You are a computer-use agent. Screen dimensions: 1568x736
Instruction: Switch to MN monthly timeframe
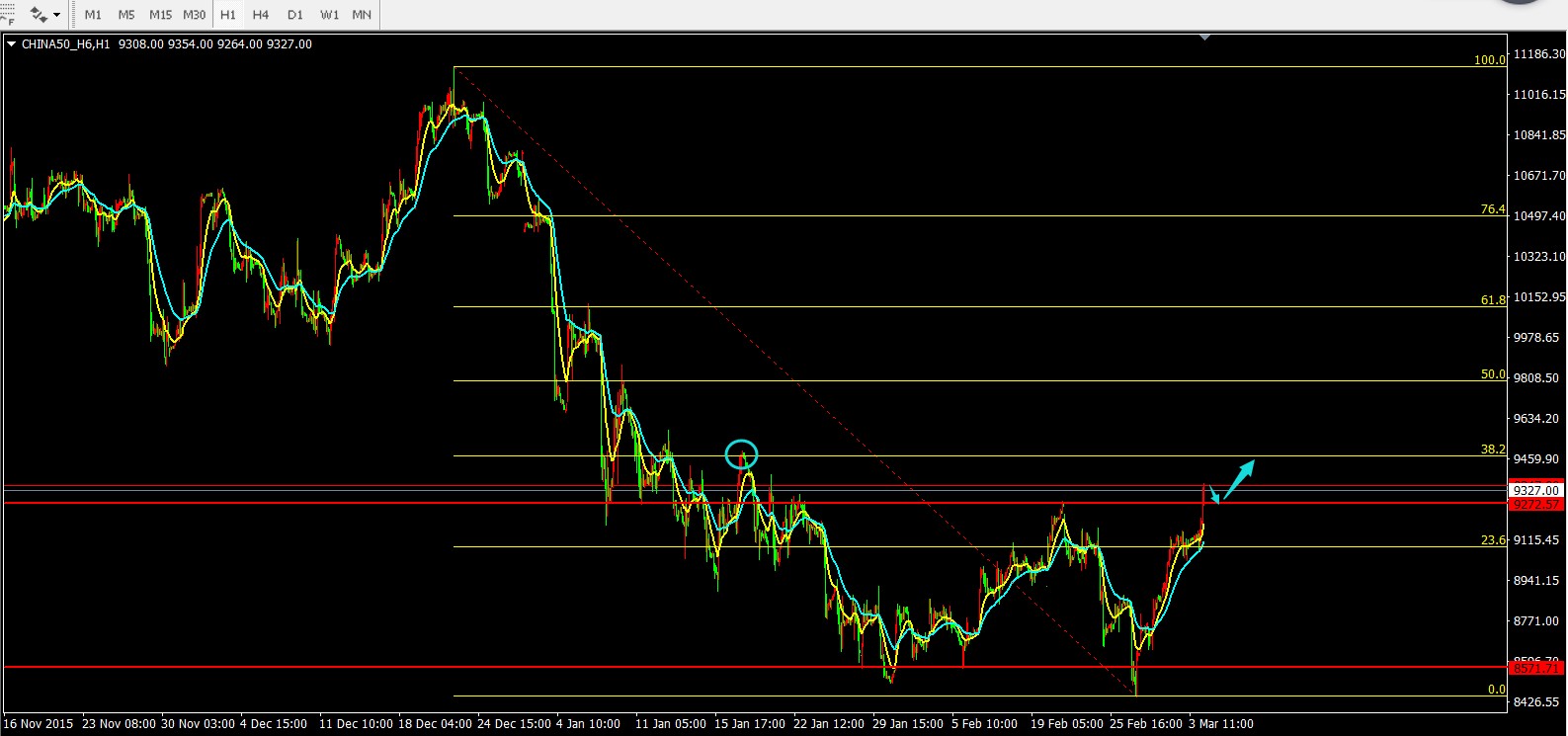pyautogui.click(x=362, y=15)
